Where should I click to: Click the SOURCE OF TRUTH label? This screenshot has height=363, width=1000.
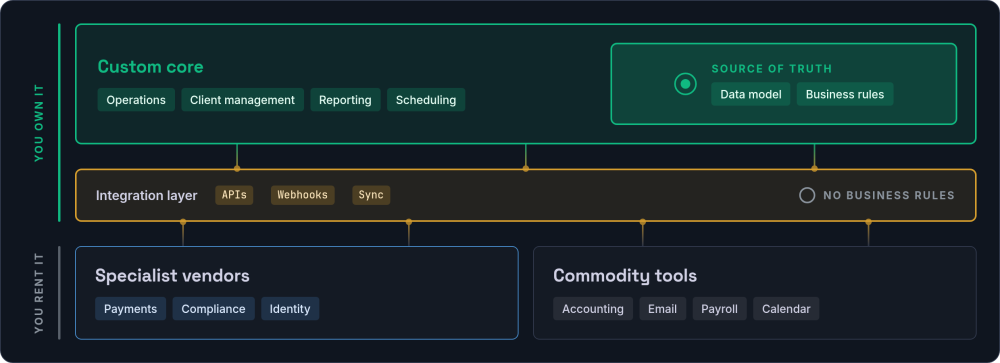point(772,69)
